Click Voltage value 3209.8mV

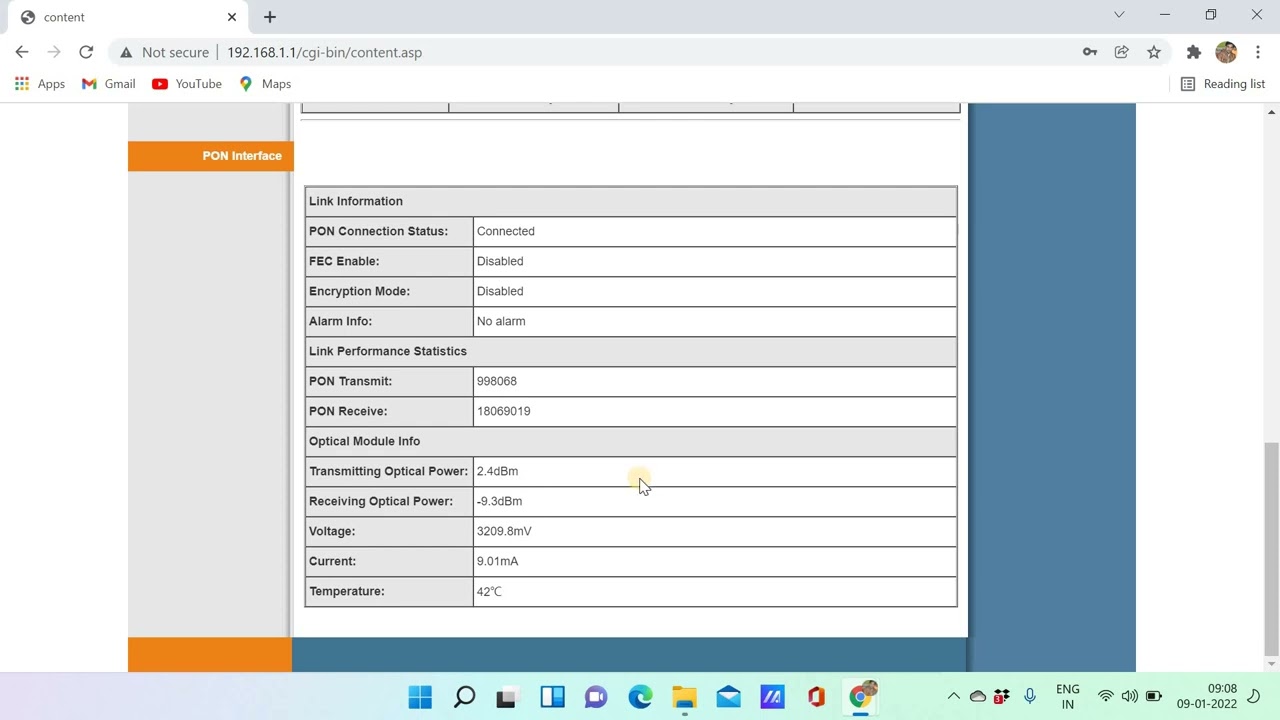504,531
